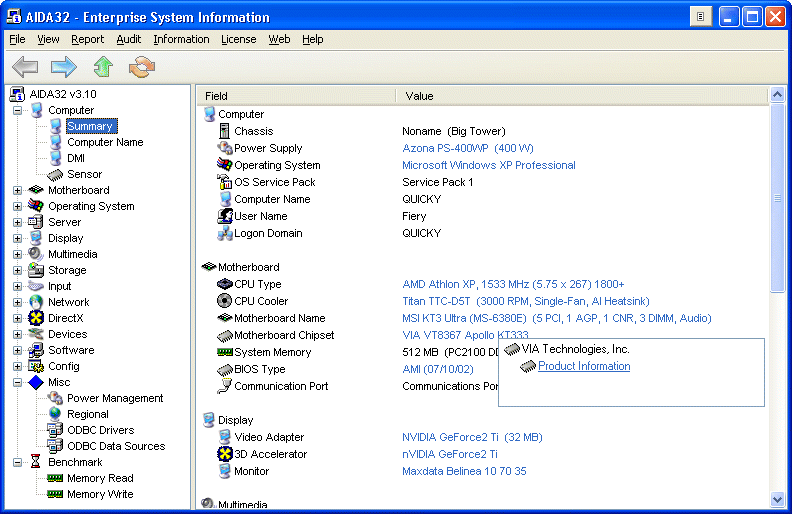The width and height of the screenshot is (792, 514).
Task: Click the Power Management tree icon
Action: pos(55,398)
